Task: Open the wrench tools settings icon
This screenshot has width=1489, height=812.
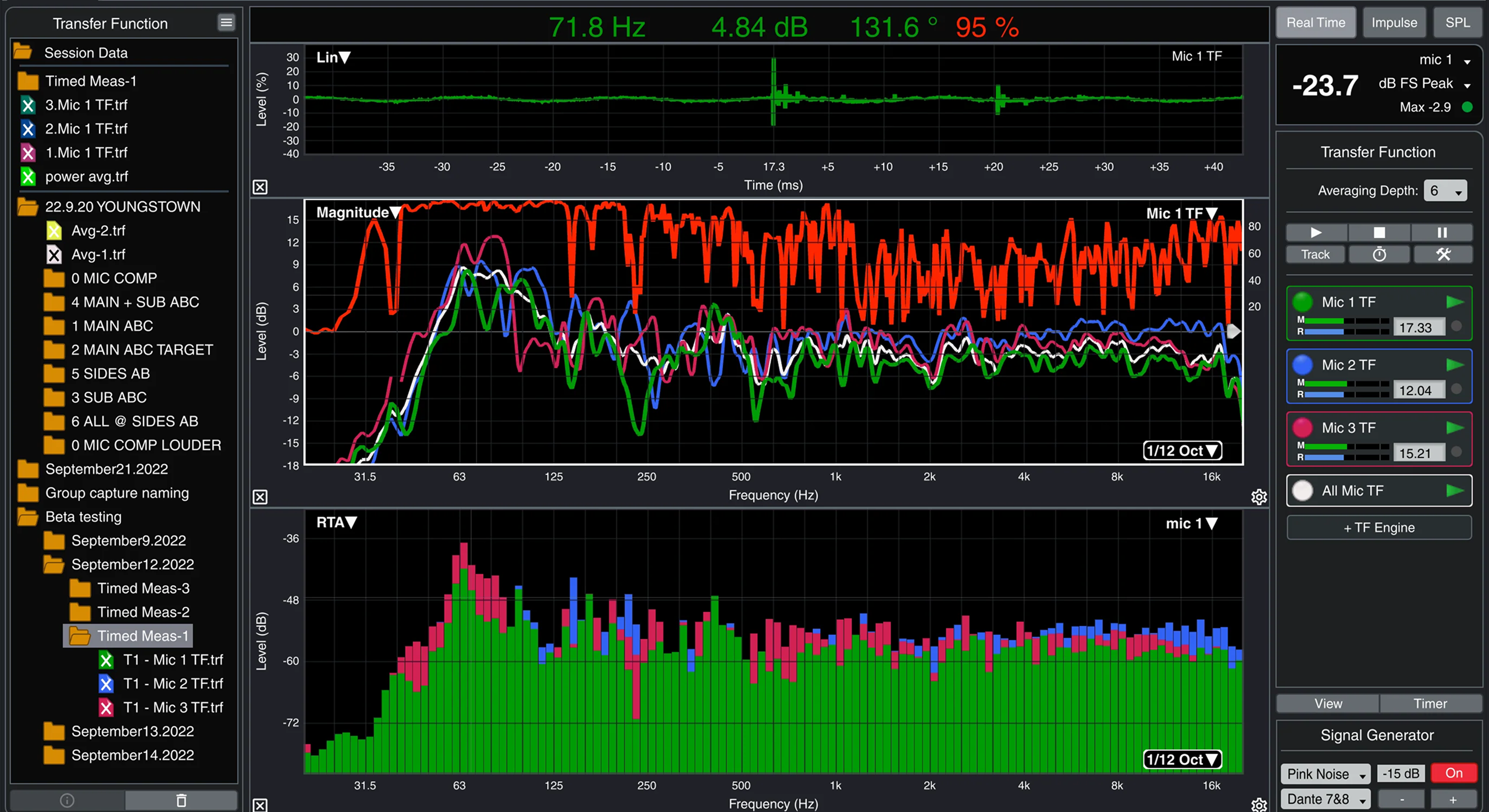Action: [x=1443, y=254]
